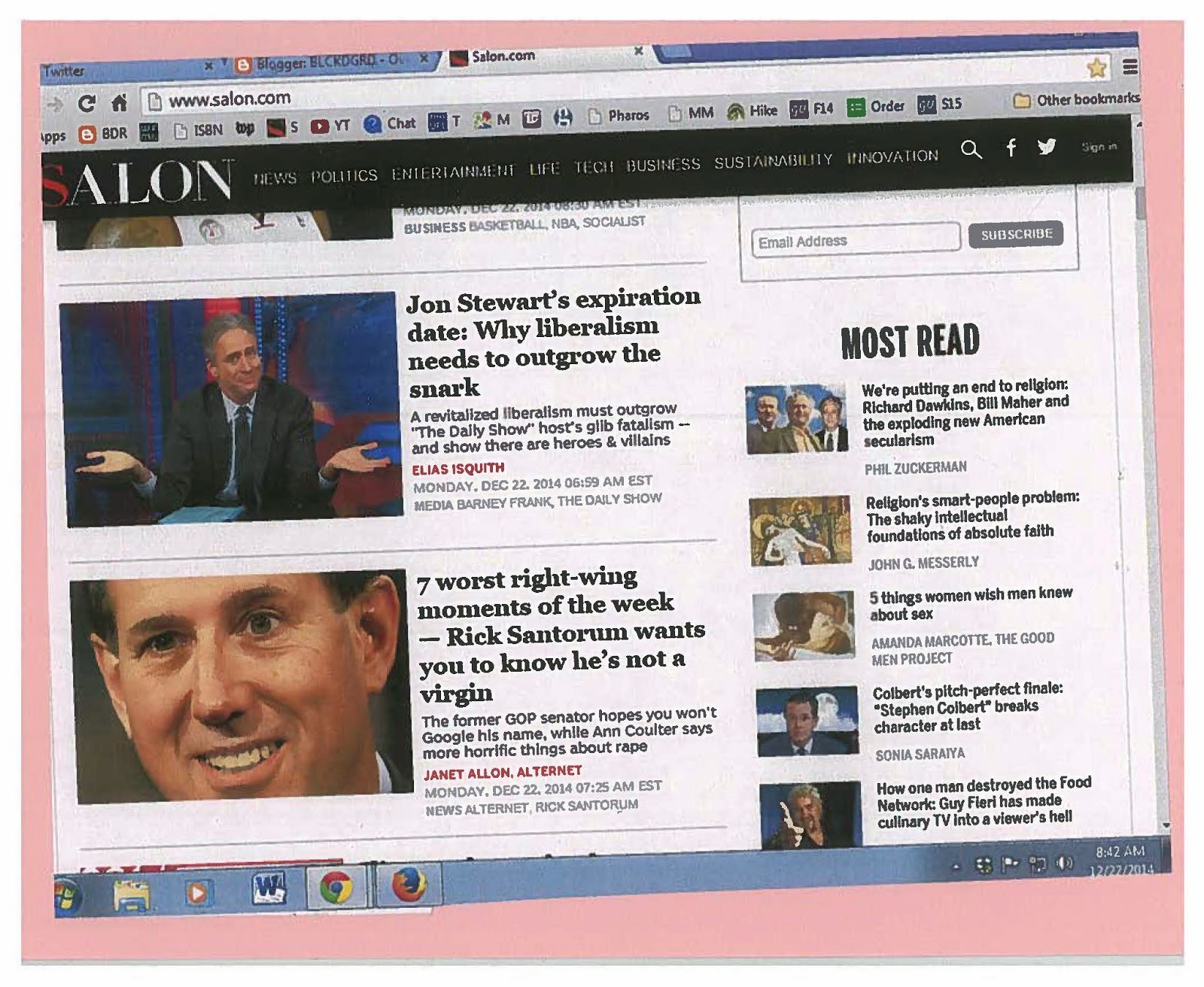1204x987 pixels.
Task: Open the S15 bookmark
Action: click(x=940, y=105)
